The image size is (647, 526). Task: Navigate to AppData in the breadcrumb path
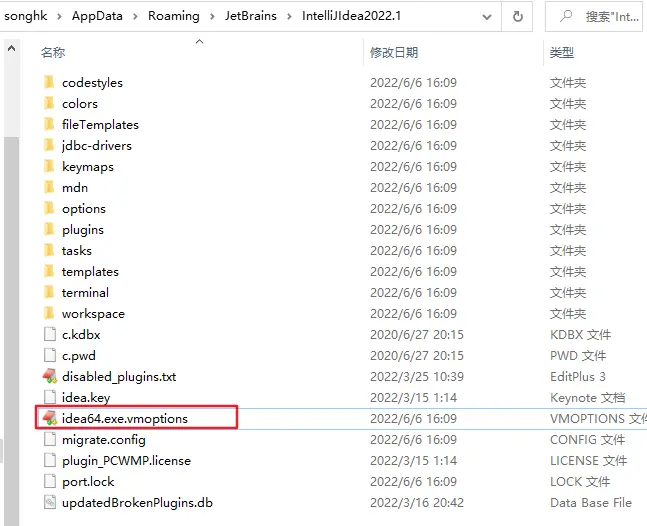(98, 17)
